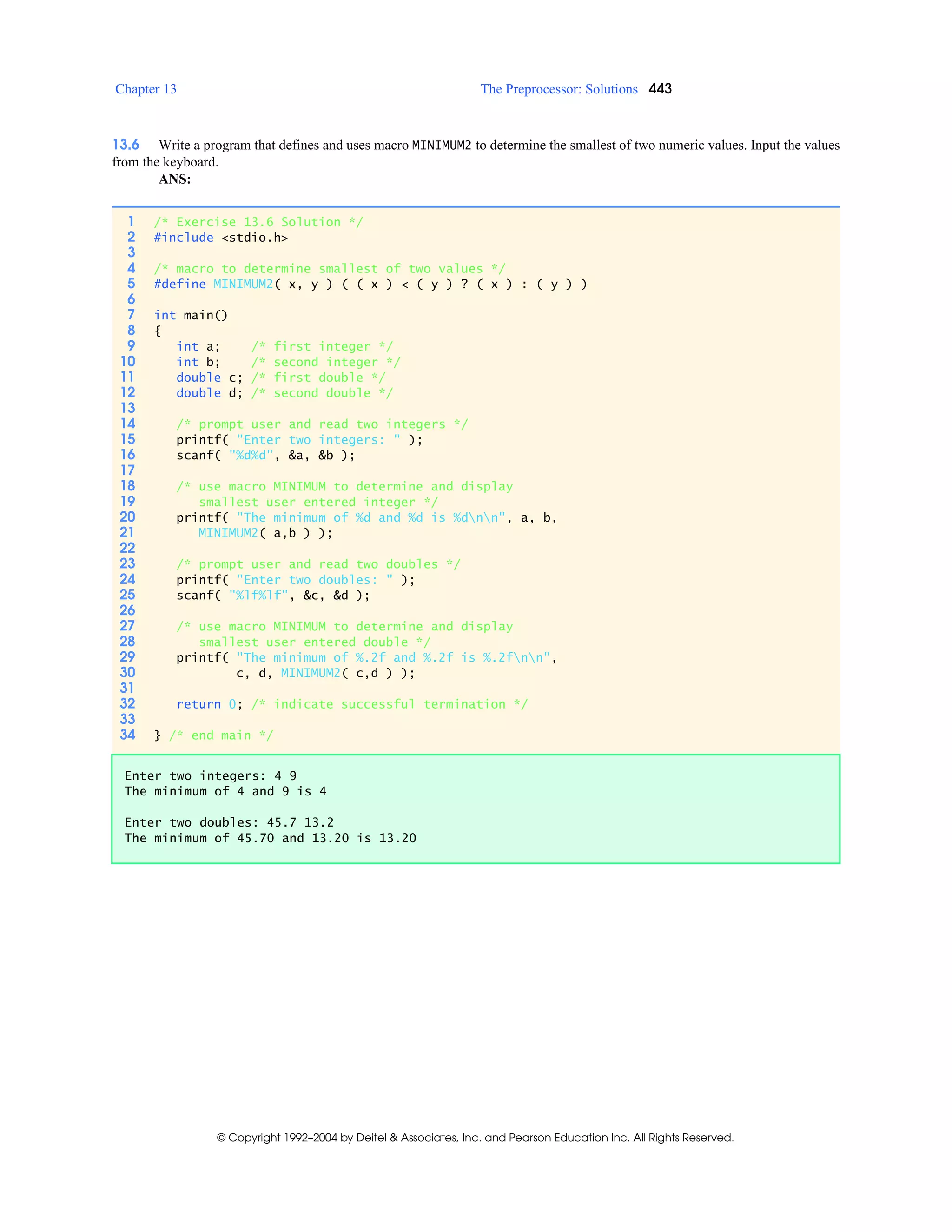Click output 'The minimum of 4 and 9 is 4'
Image resolution: width=952 pixels, height=1232 pixels.
225,791
